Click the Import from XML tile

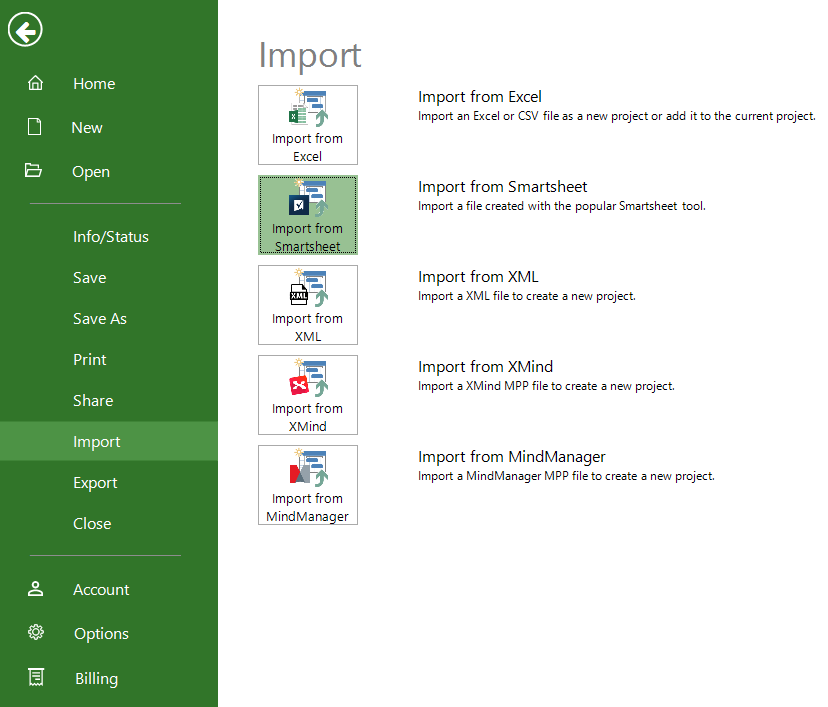click(x=308, y=305)
